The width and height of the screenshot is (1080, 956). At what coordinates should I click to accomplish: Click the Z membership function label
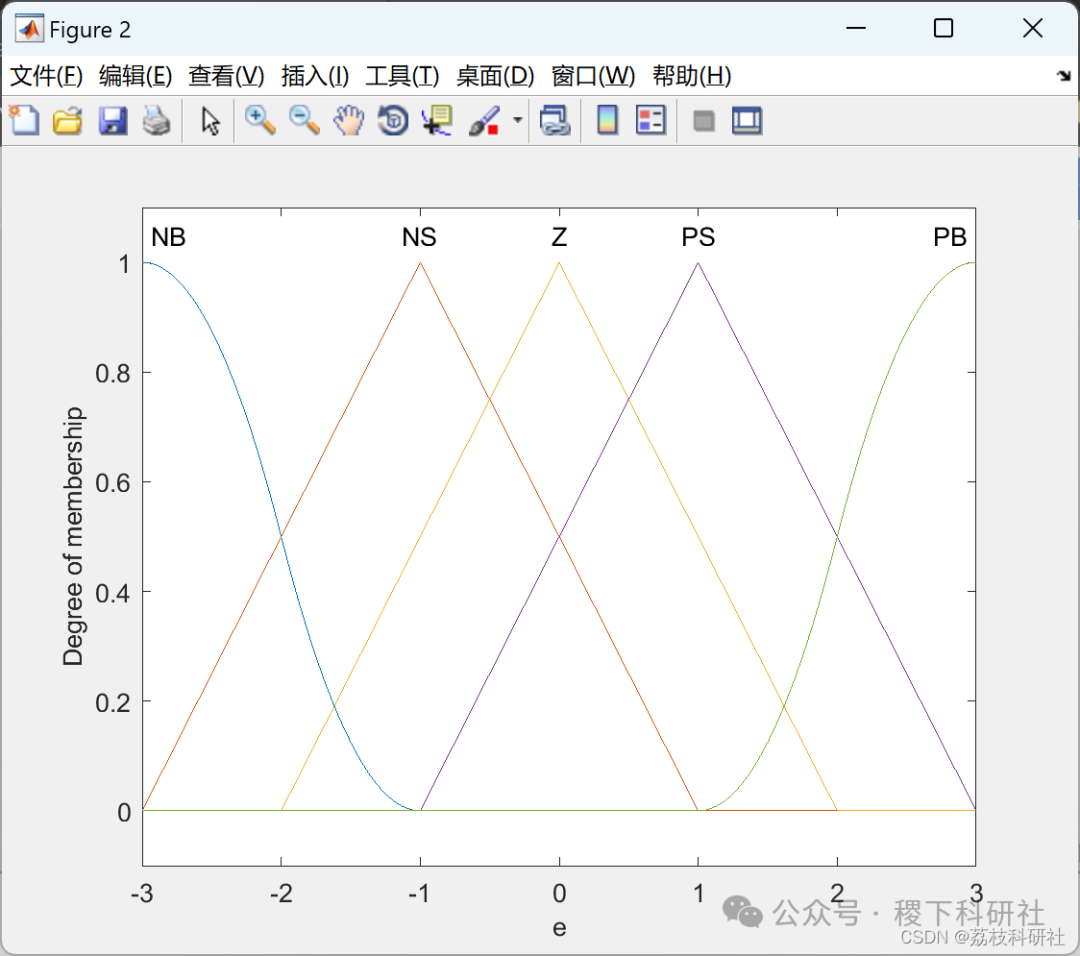pyautogui.click(x=559, y=238)
